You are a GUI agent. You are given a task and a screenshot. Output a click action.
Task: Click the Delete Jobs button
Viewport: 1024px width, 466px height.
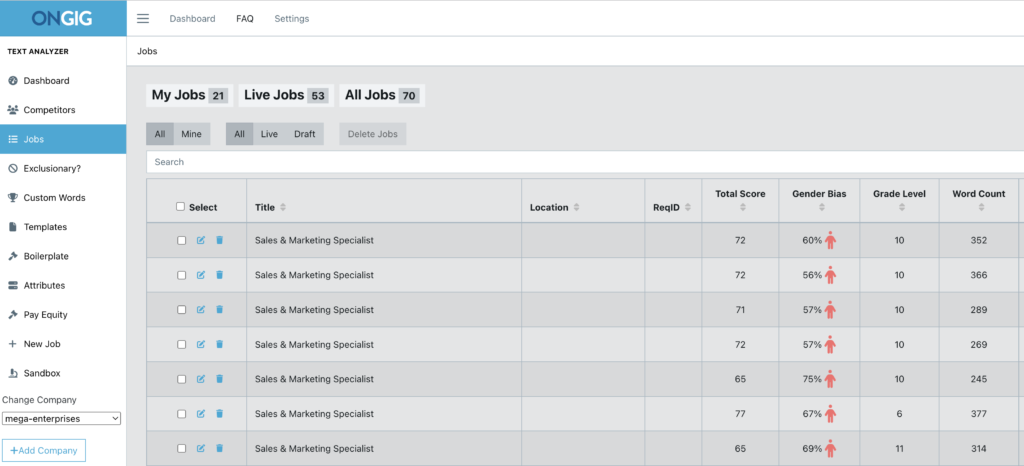[372, 134]
